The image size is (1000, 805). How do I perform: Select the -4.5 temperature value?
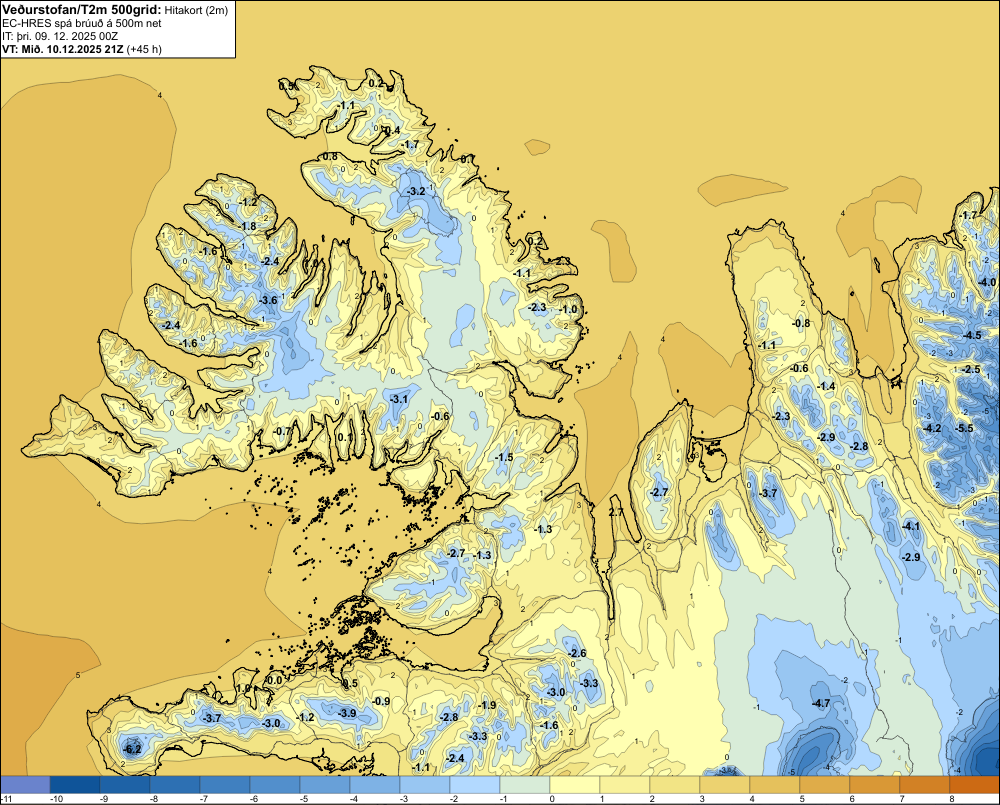[x=972, y=336]
